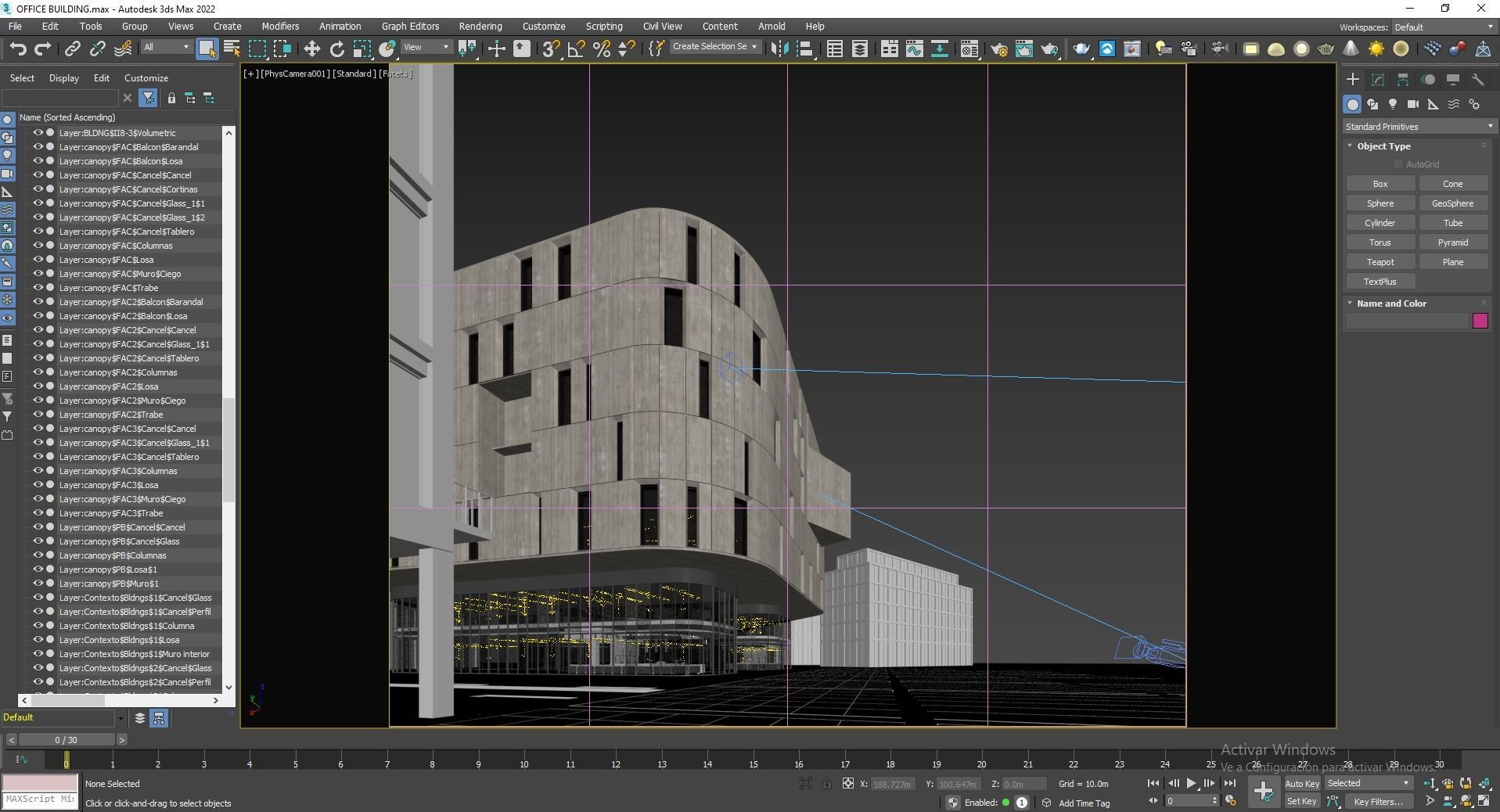The width and height of the screenshot is (1500, 812).
Task: Open the Create Selection Set dropdown
Action: pyautogui.click(x=714, y=47)
